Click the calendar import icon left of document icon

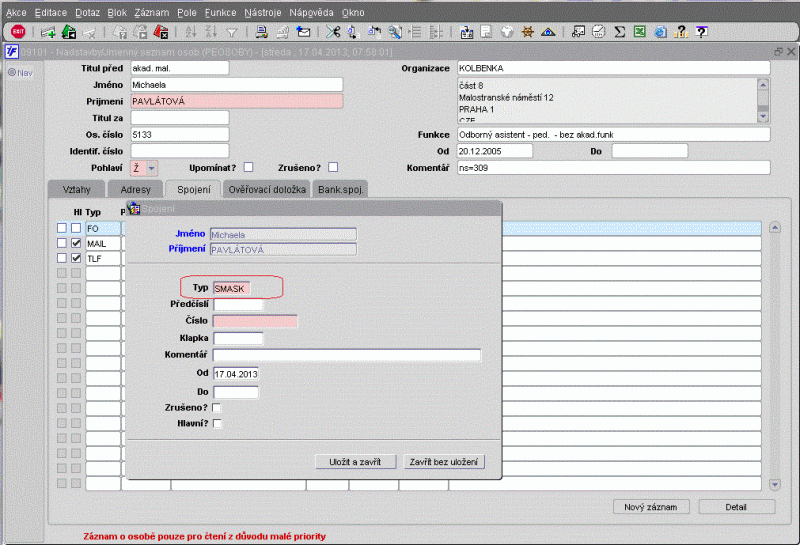[x=466, y=32]
